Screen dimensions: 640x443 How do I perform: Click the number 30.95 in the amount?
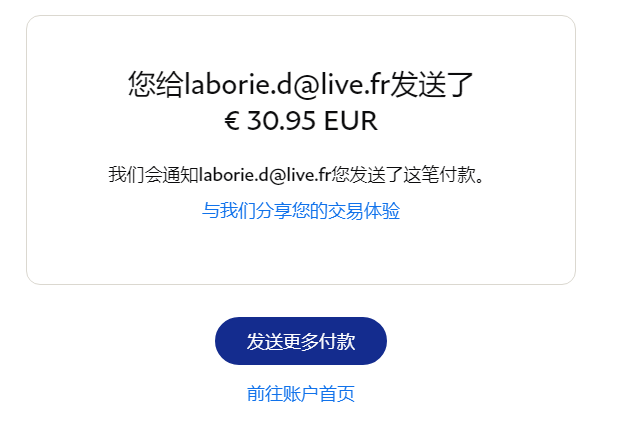pos(281,121)
